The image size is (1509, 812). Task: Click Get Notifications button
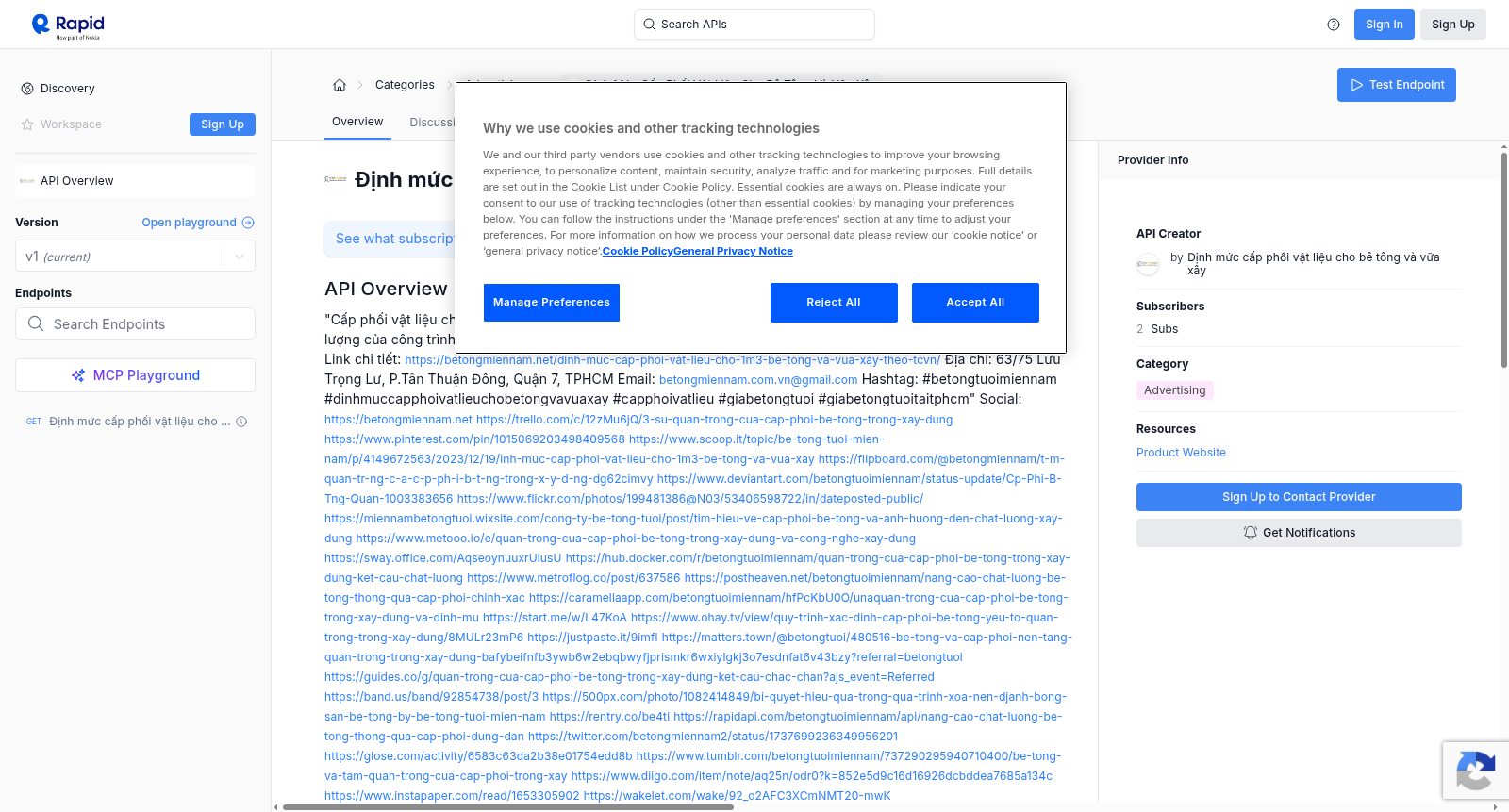click(1299, 533)
